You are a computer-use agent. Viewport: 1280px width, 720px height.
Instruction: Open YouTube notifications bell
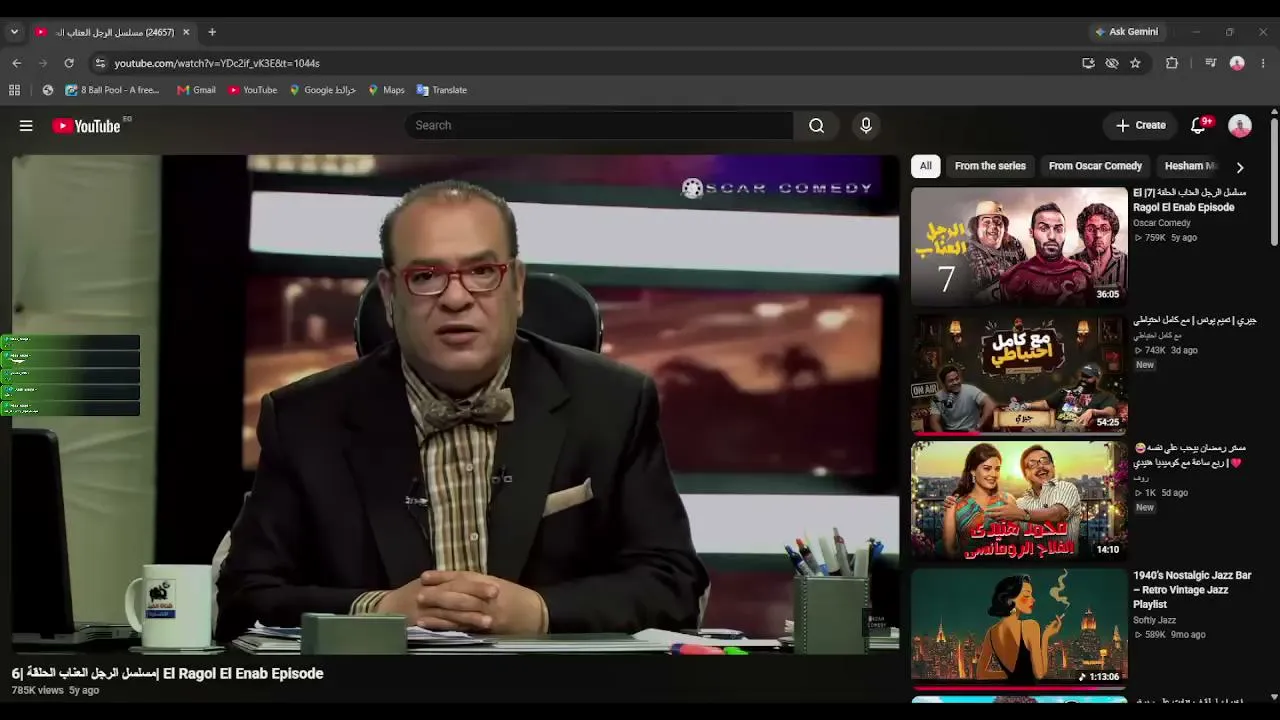coord(1198,125)
